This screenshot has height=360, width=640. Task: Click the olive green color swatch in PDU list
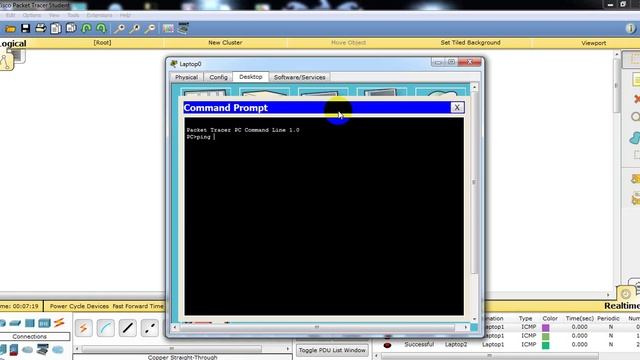[x=545, y=336]
